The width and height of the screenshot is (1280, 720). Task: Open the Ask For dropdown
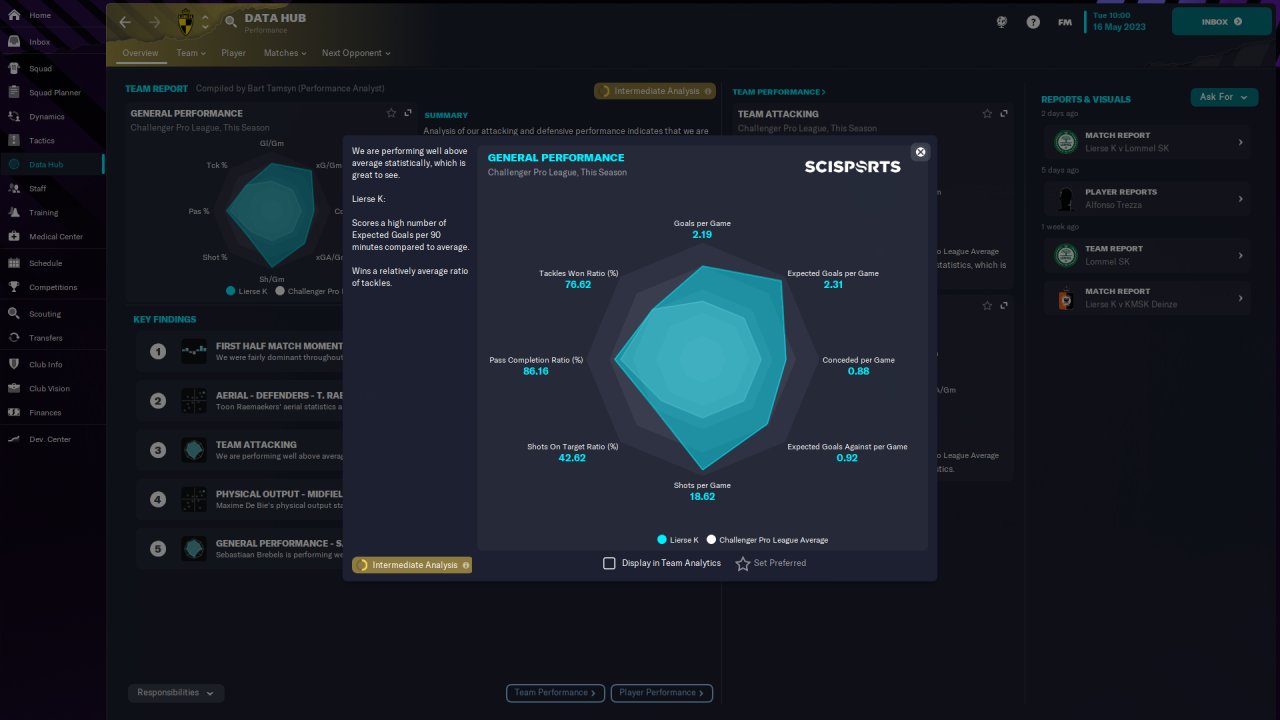click(1224, 97)
